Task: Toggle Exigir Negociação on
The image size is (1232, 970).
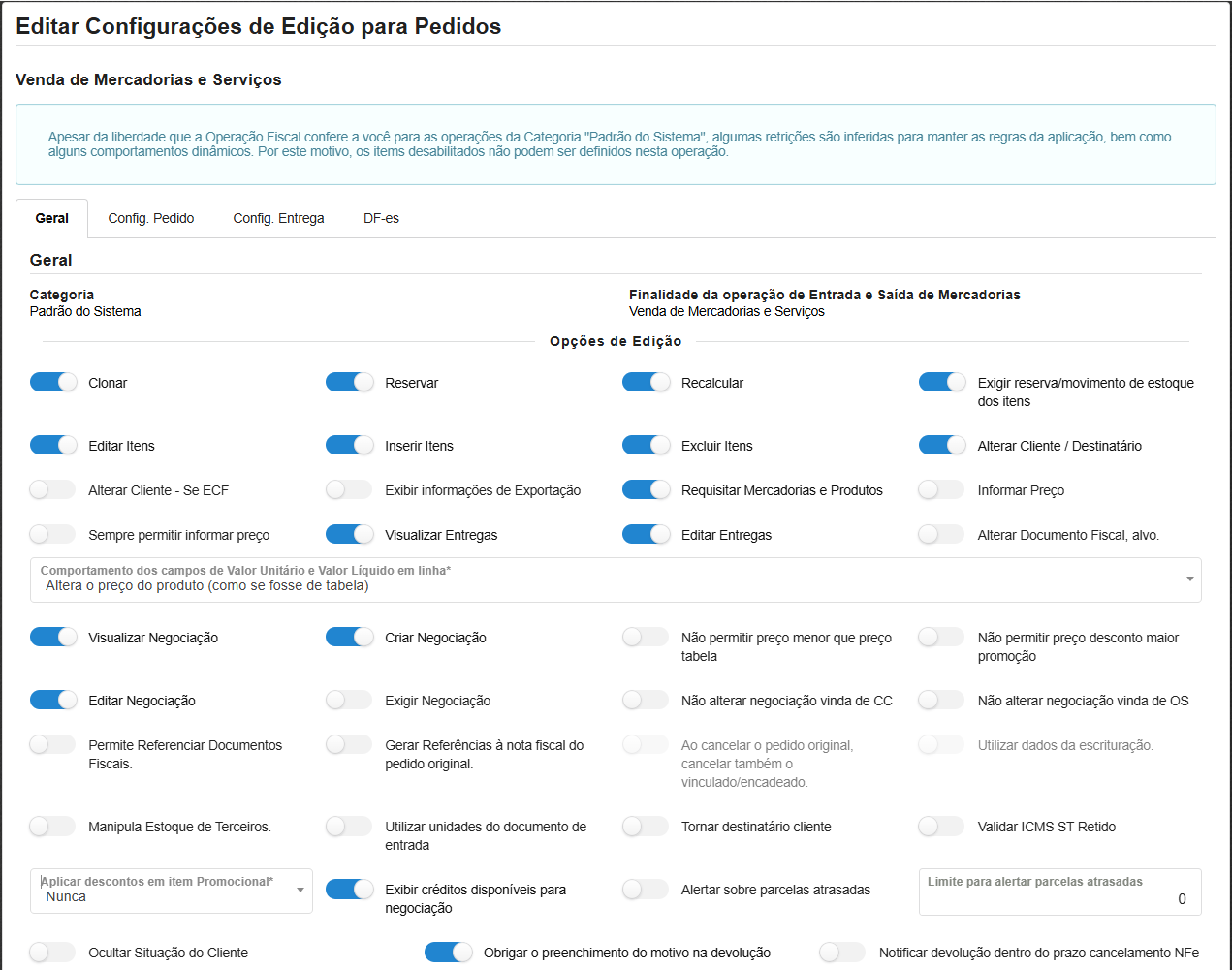Action: 350,700
